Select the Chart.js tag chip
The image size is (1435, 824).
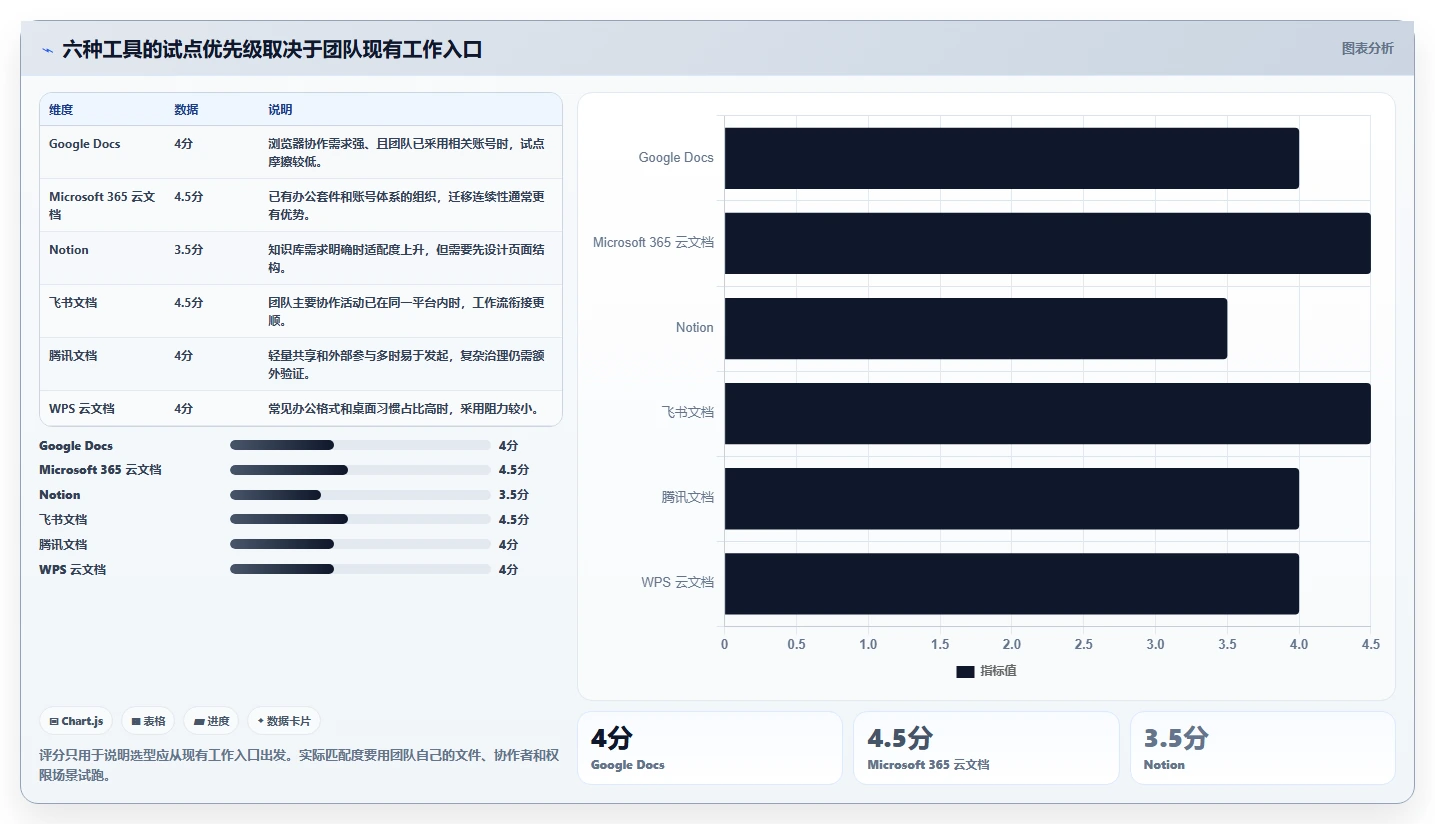click(76, 721)
